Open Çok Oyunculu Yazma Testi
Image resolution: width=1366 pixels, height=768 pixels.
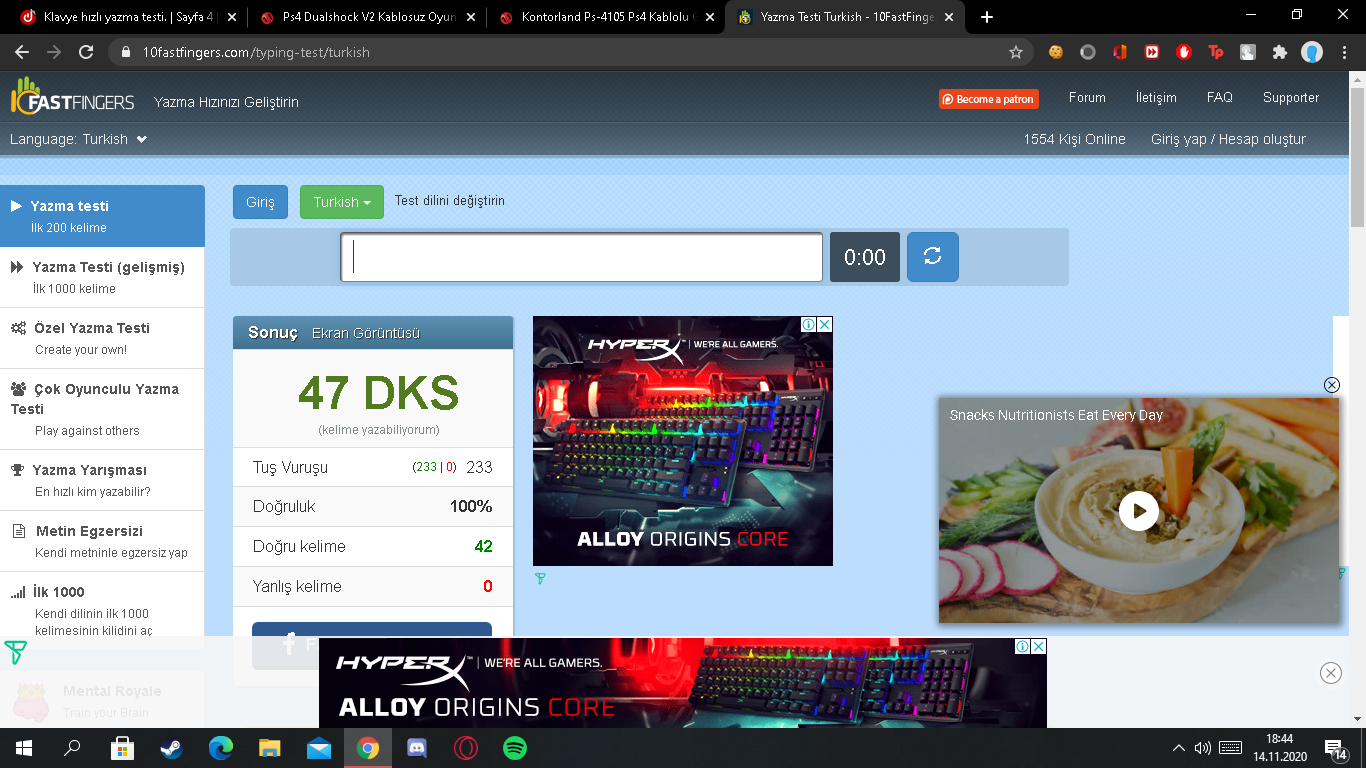click(102, 409)
